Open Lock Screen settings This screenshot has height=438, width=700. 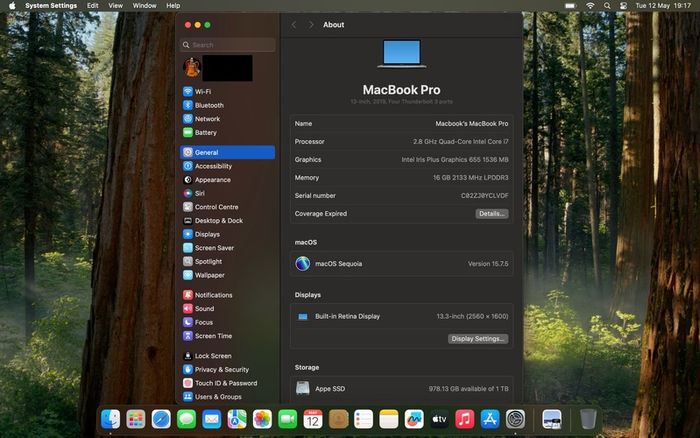[x=228, y=356]
